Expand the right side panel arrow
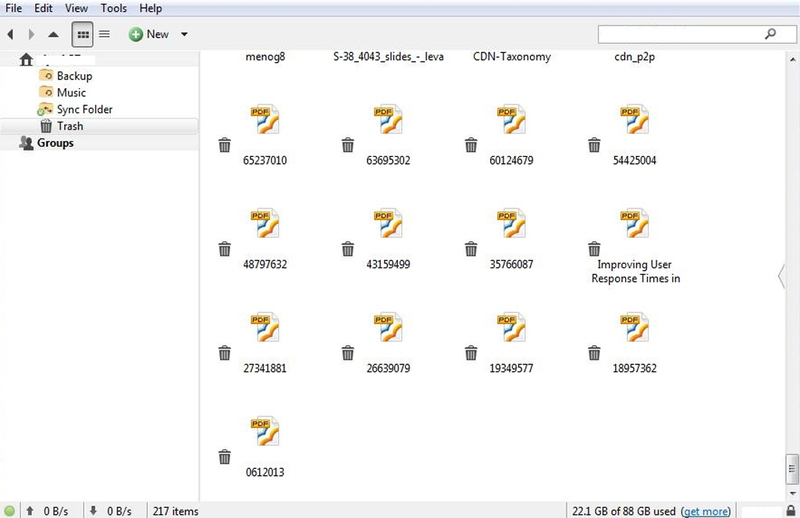 coord(782,276)
